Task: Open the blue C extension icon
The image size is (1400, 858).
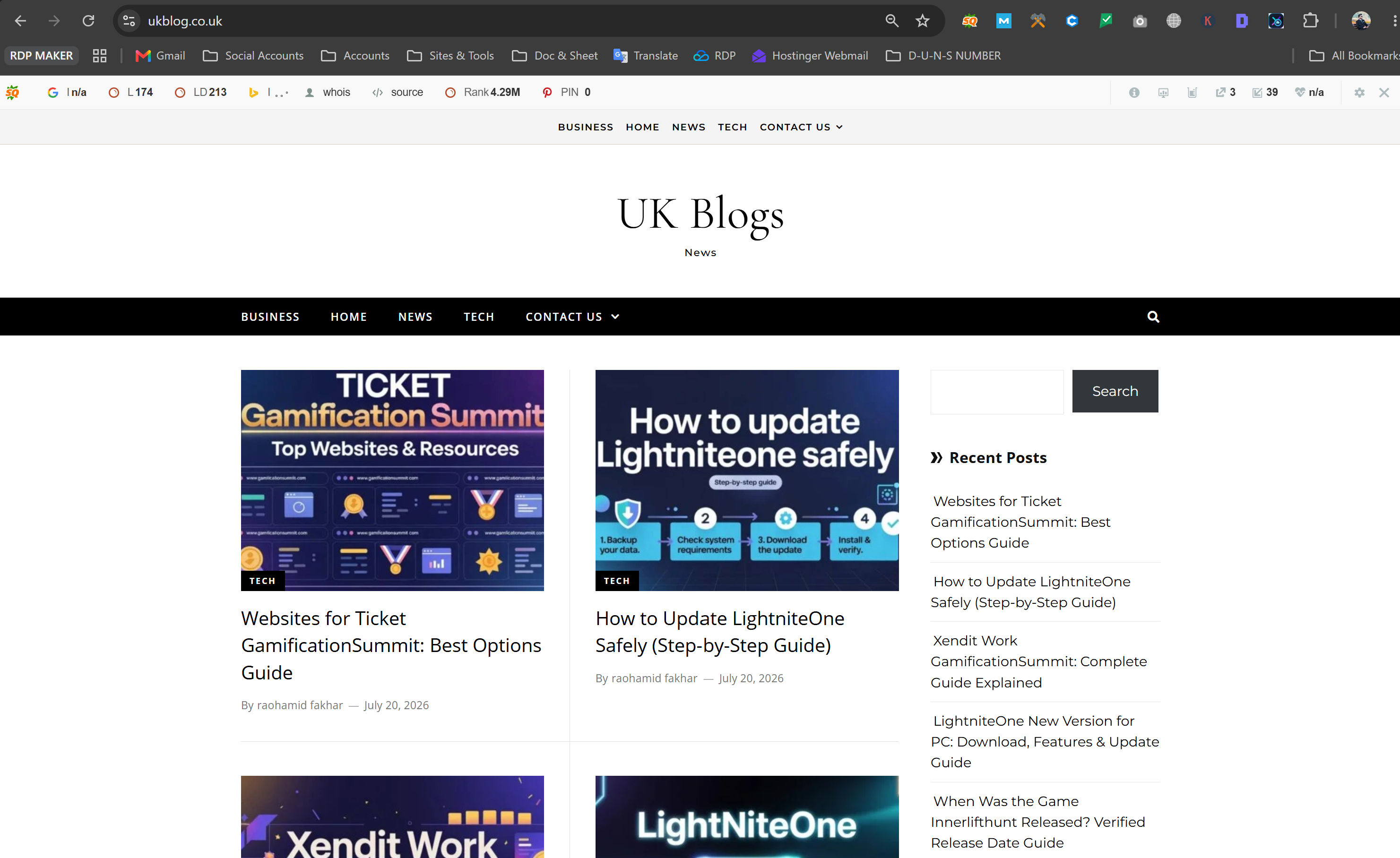Action: pyautogui.click(x=1072, y=21)
